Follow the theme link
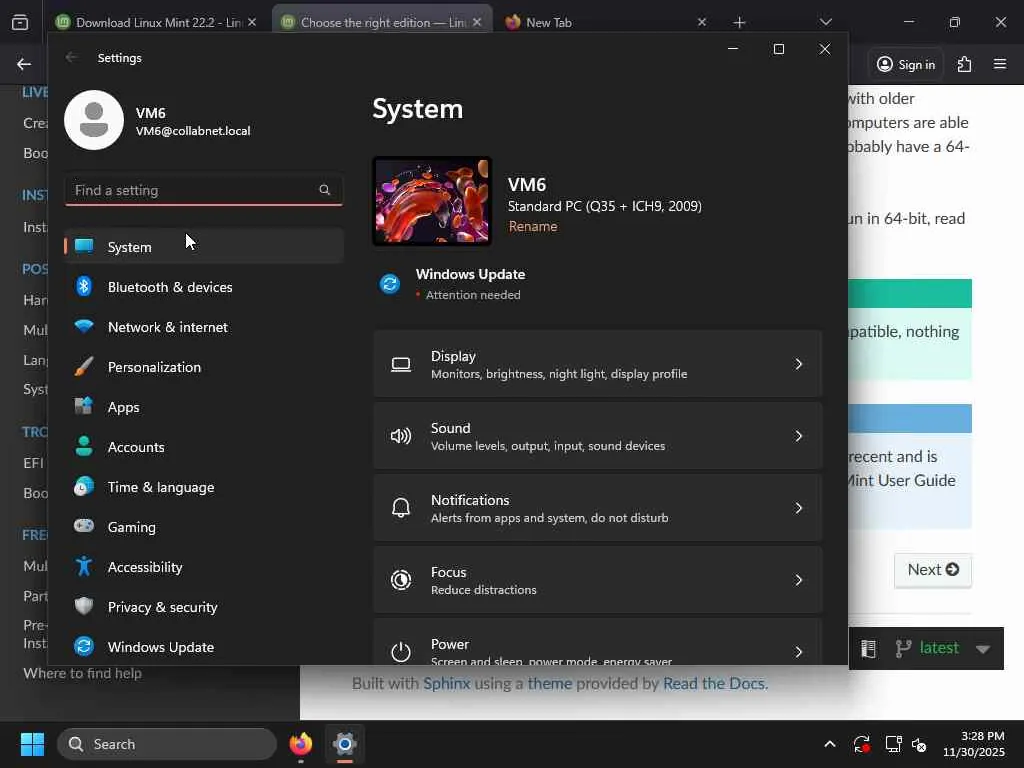The width and height of the screenshot is (1024, 768). pos(549,683)
